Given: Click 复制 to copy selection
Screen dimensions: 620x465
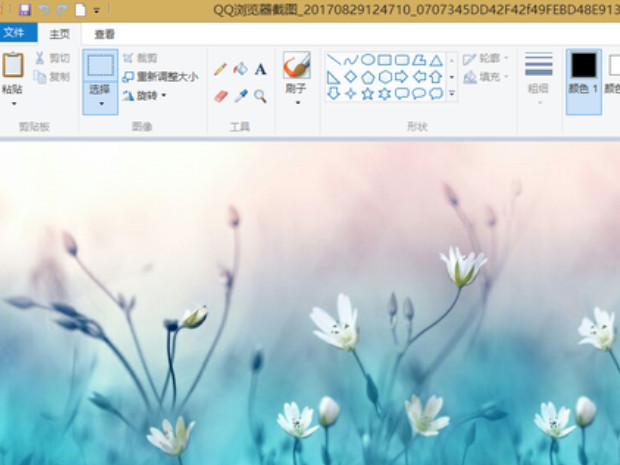Looking at the screenshot, I should [52, 76].
